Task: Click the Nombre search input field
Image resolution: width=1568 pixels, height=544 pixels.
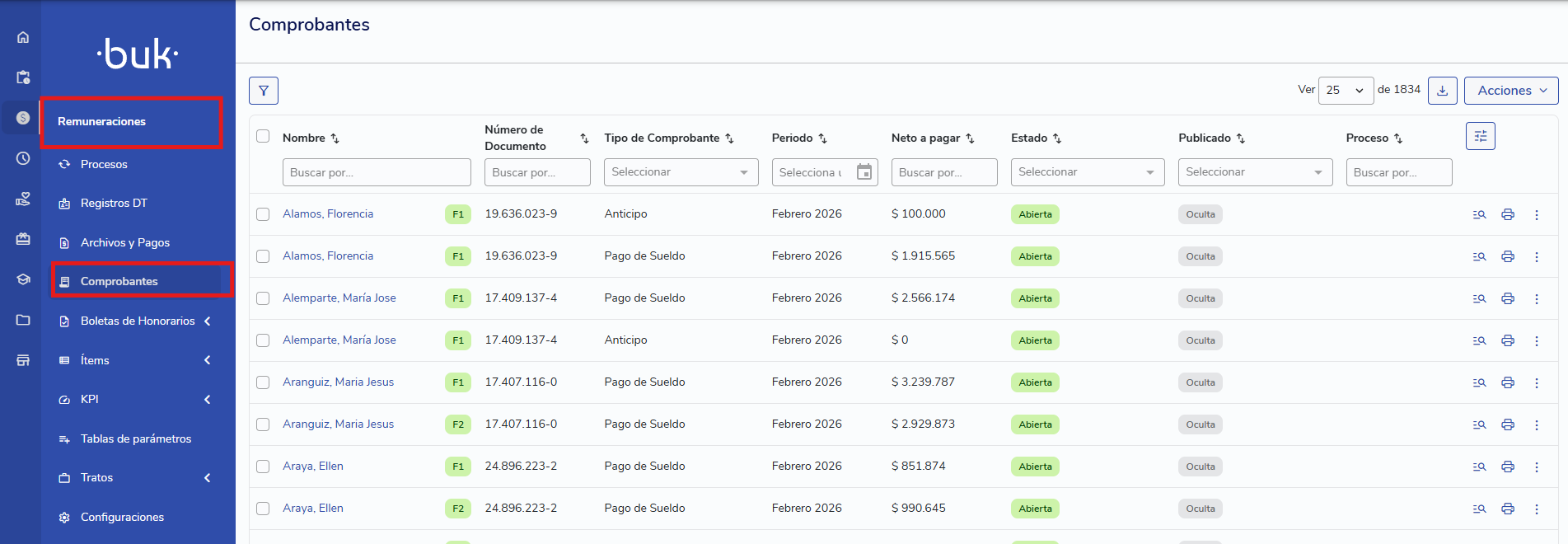Action: pyautogui.click(x=376, y=172)
